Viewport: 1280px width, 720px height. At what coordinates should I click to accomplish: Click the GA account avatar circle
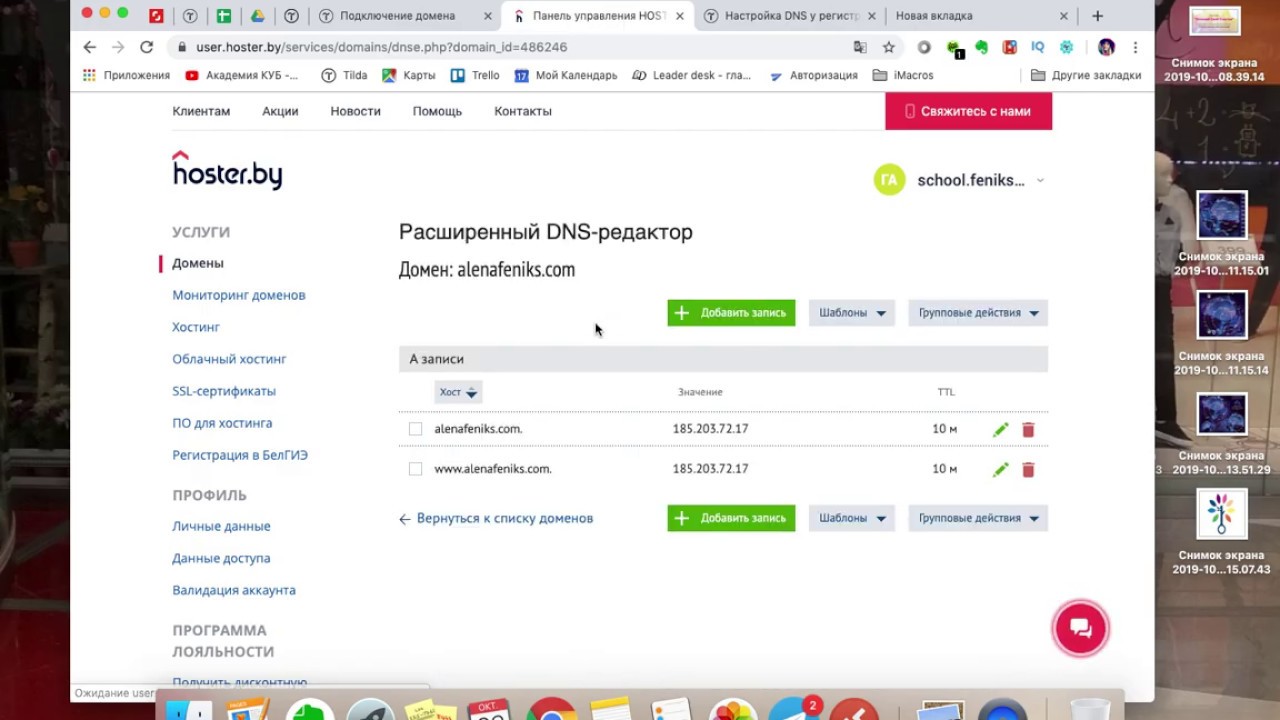point(889,180)
